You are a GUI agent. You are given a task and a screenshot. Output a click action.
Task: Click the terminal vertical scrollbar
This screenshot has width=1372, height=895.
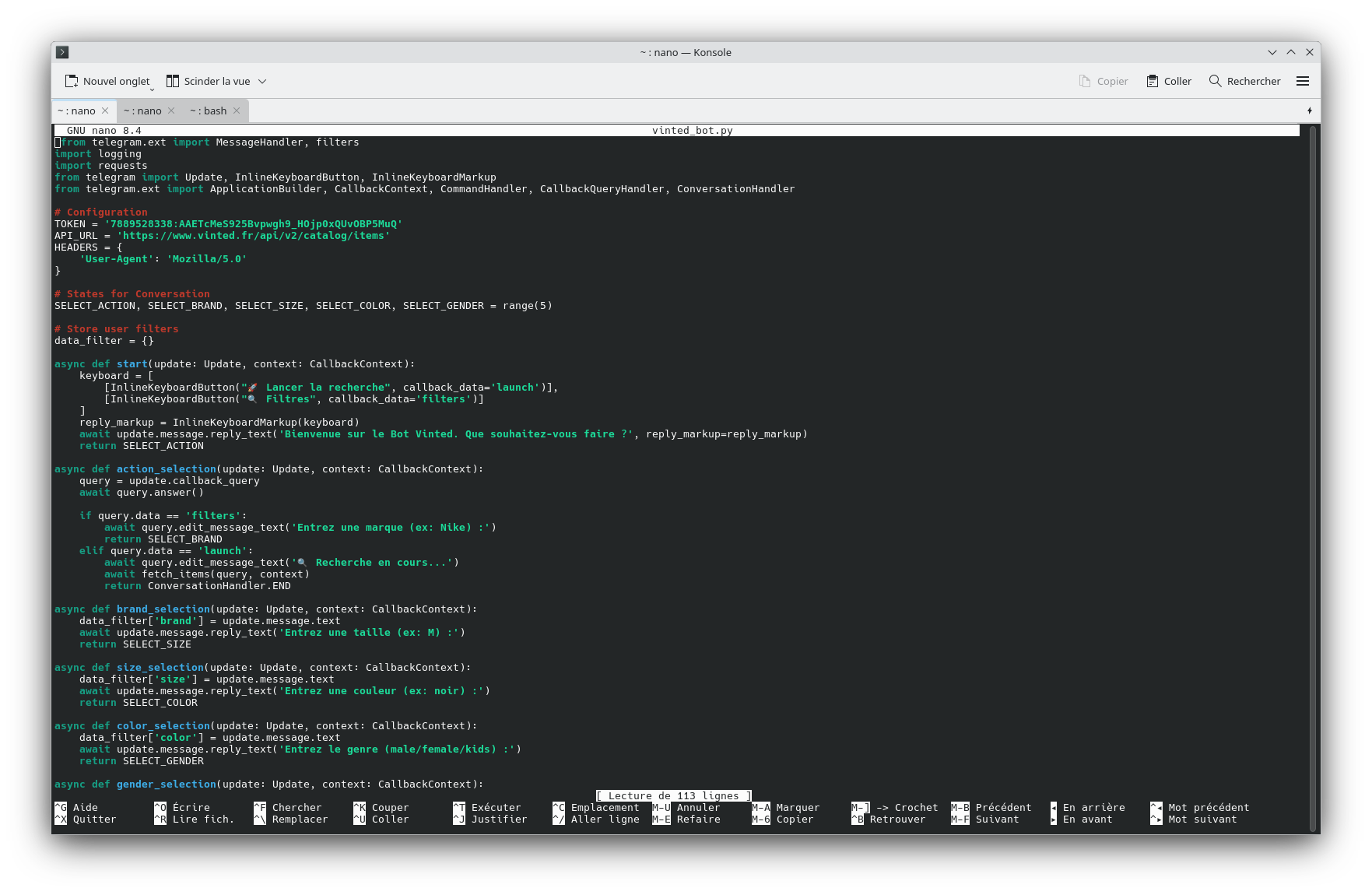[1313, 479]
